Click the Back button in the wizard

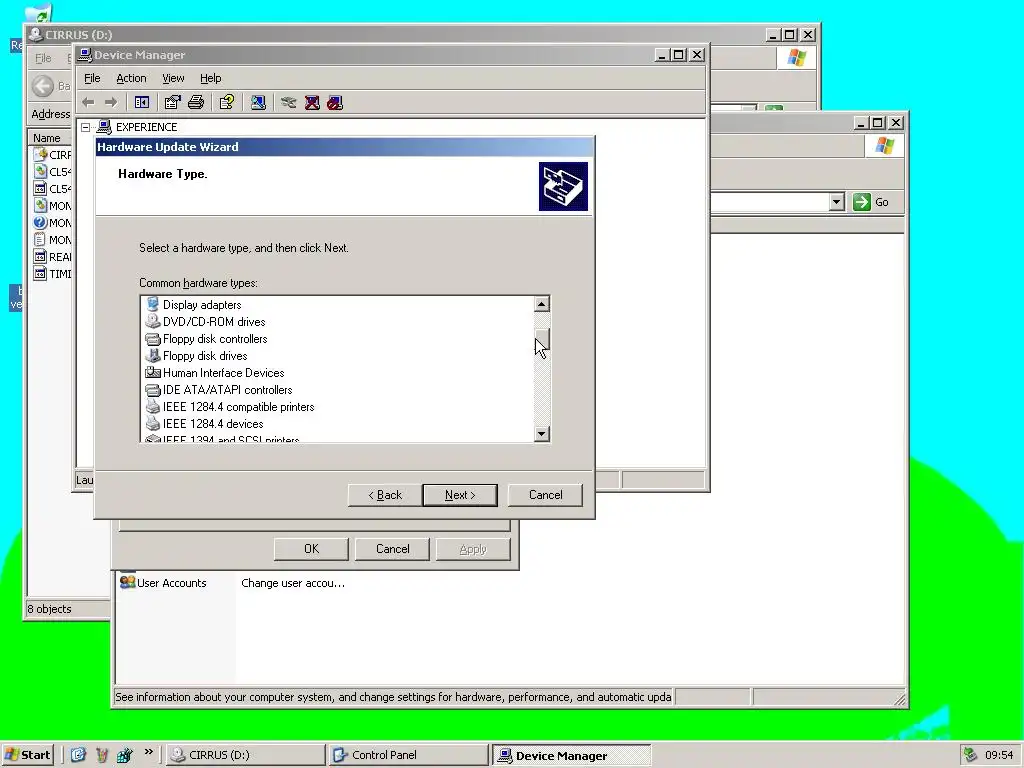point(385,495)
